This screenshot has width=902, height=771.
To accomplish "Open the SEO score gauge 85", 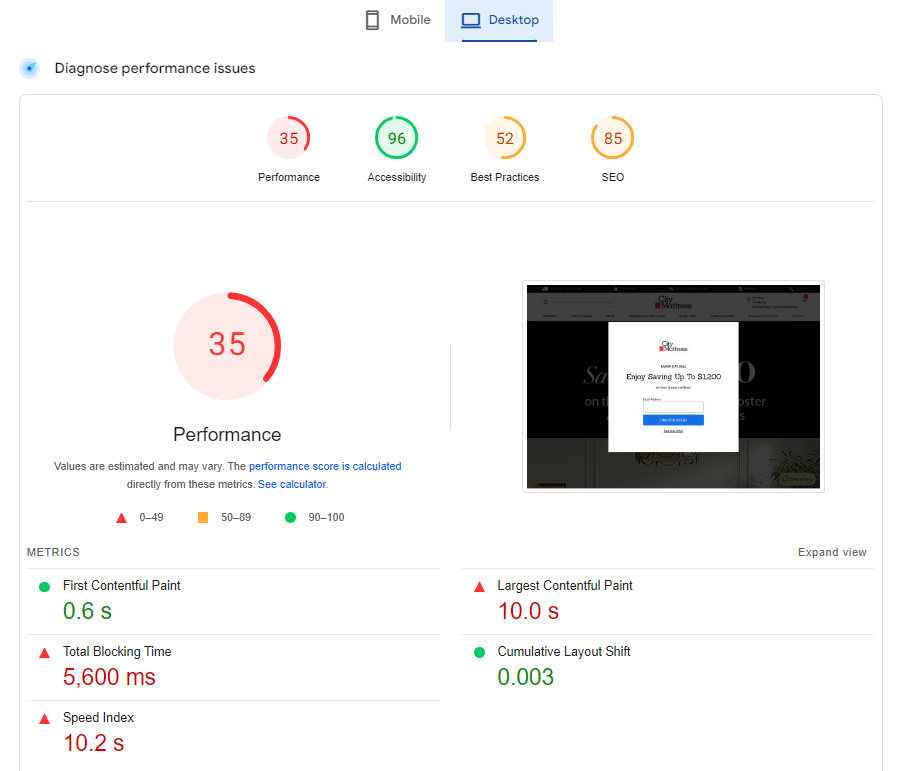I will (x=613, y=139).
